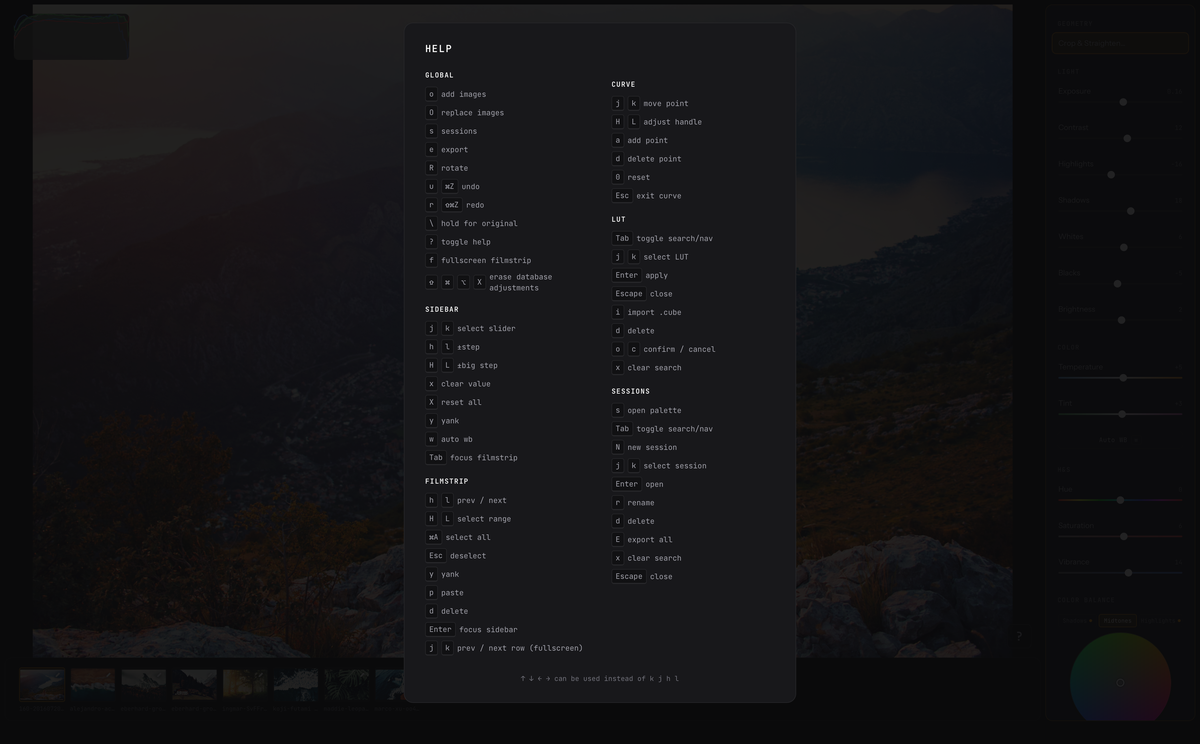Viewport: 1200px width, 744px height.
Task: Click the 'auto wb' shortcut row
Action: click(449, 439)
